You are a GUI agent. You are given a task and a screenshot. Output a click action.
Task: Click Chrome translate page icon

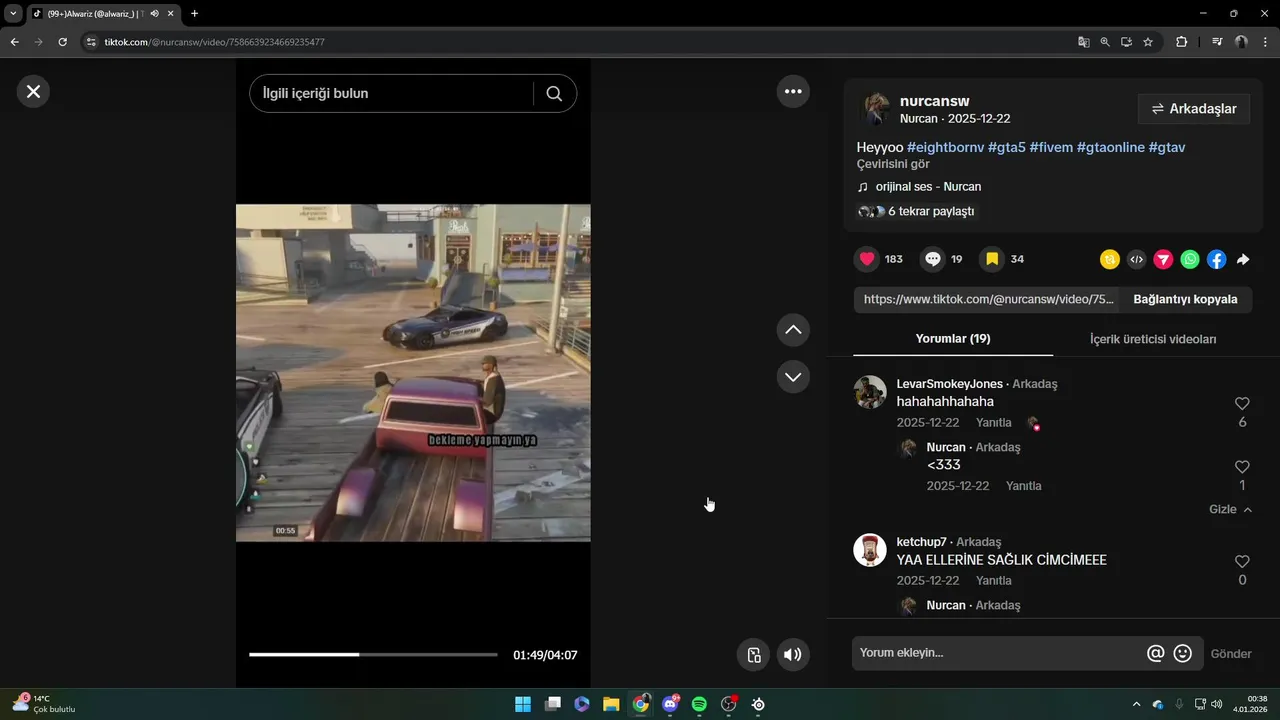pos(1083,42)
